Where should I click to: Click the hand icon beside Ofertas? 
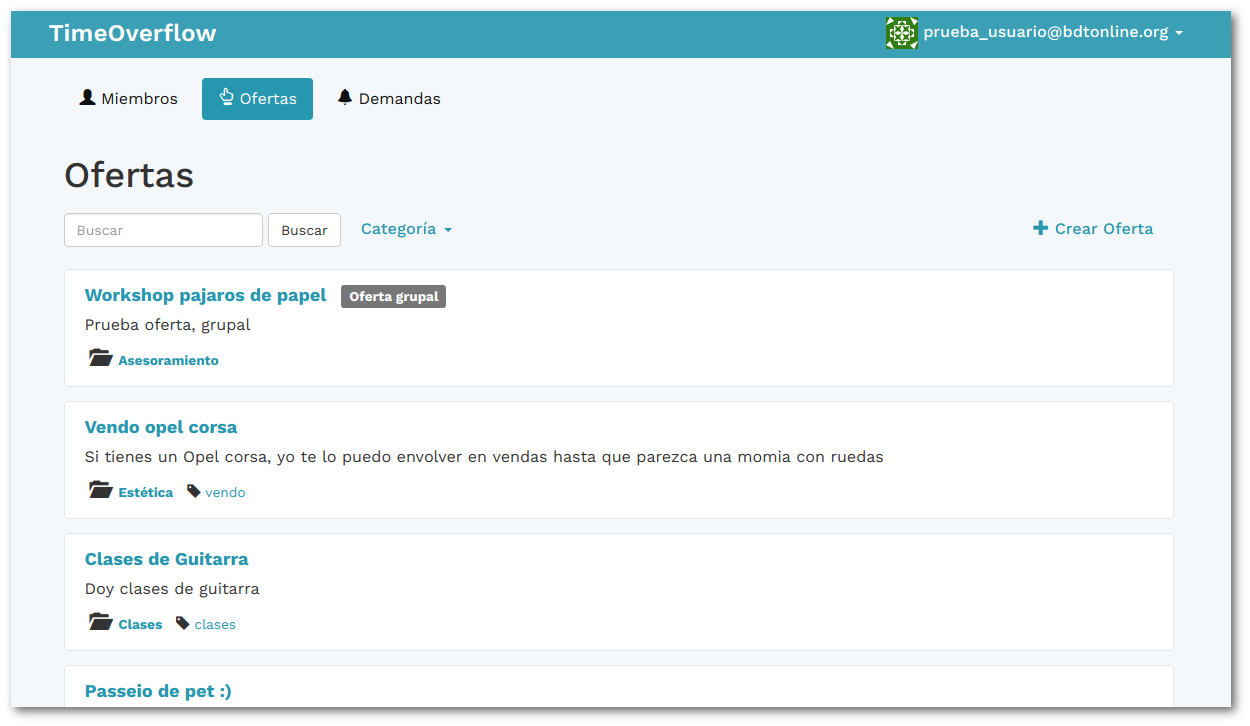[x=226, y=97]
